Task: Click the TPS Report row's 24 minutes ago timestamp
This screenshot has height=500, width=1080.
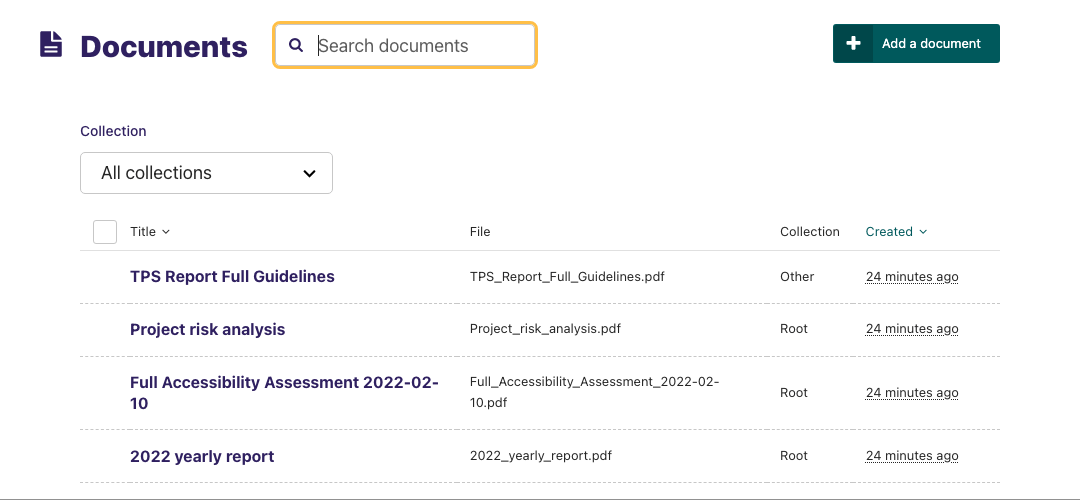Action: (x=912, y=277)
